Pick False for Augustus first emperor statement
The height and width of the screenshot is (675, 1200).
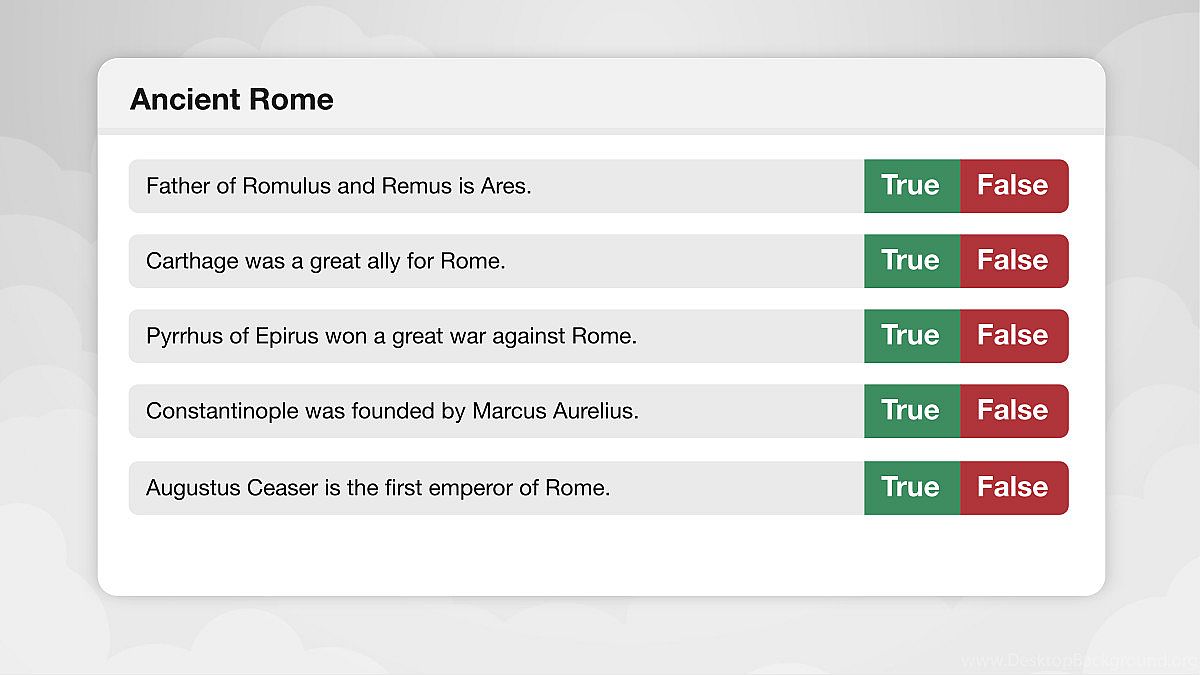coord(1013,488)
